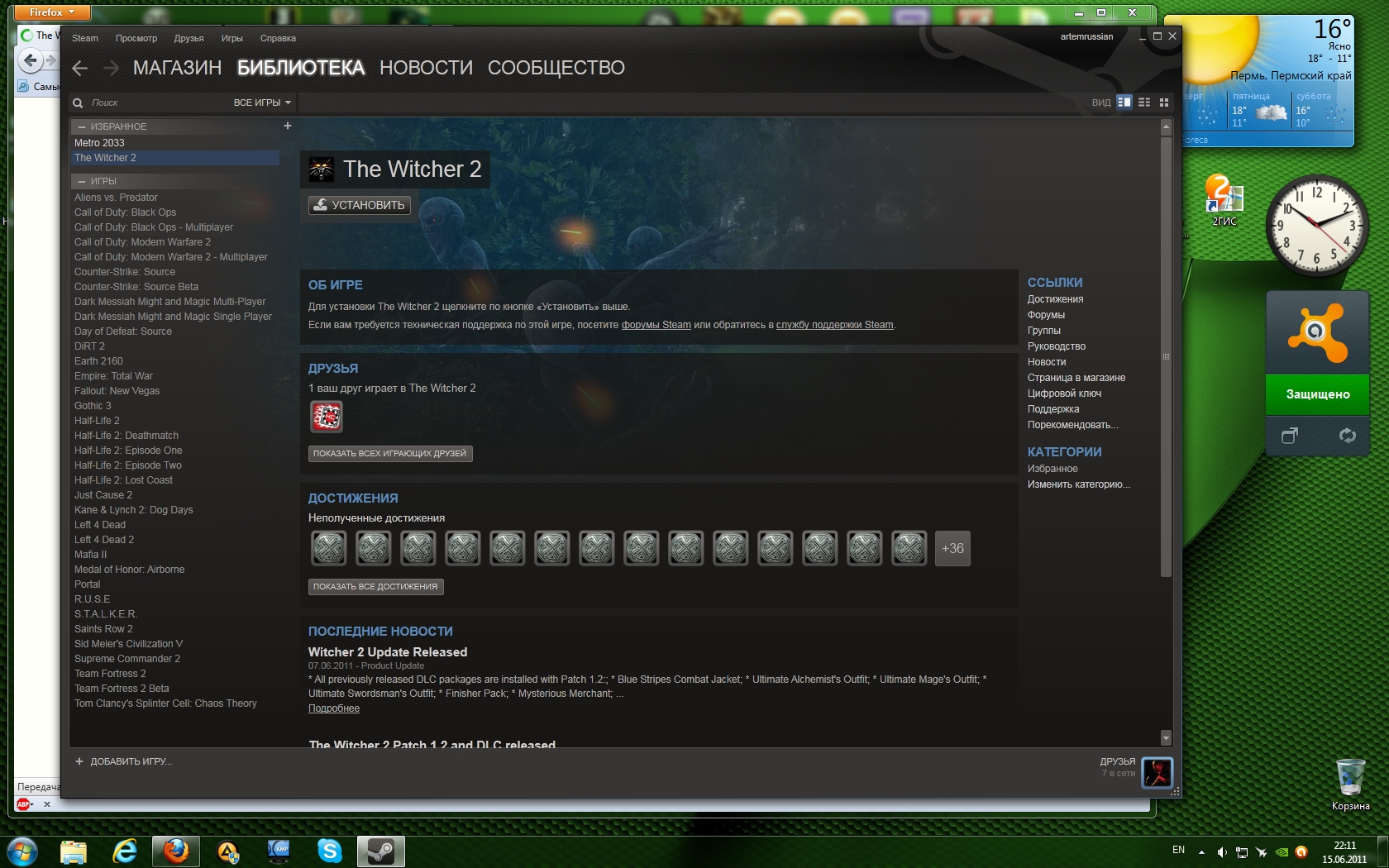Collapse the ИЗБРАННОЕ category
This screenshot has height=868, width=1389.
82,127
